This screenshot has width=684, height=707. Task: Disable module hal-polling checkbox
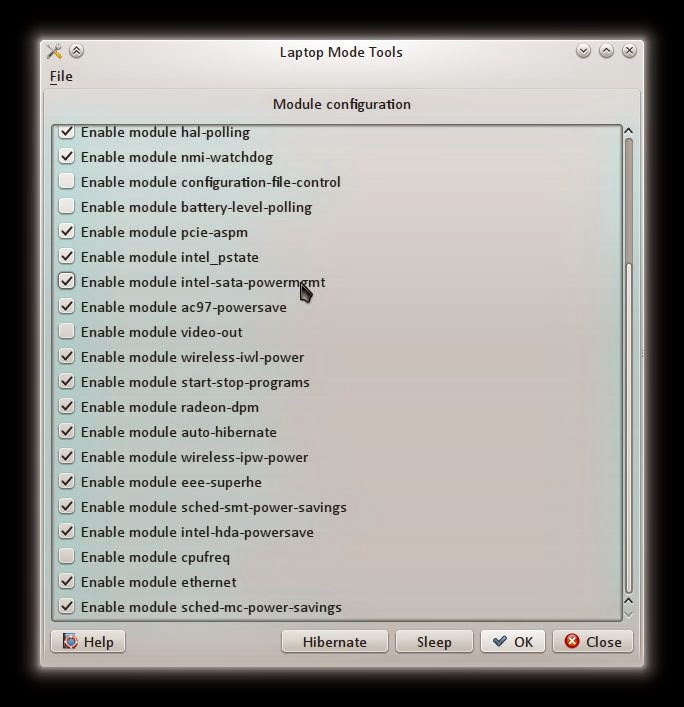(x=67, y=132)
